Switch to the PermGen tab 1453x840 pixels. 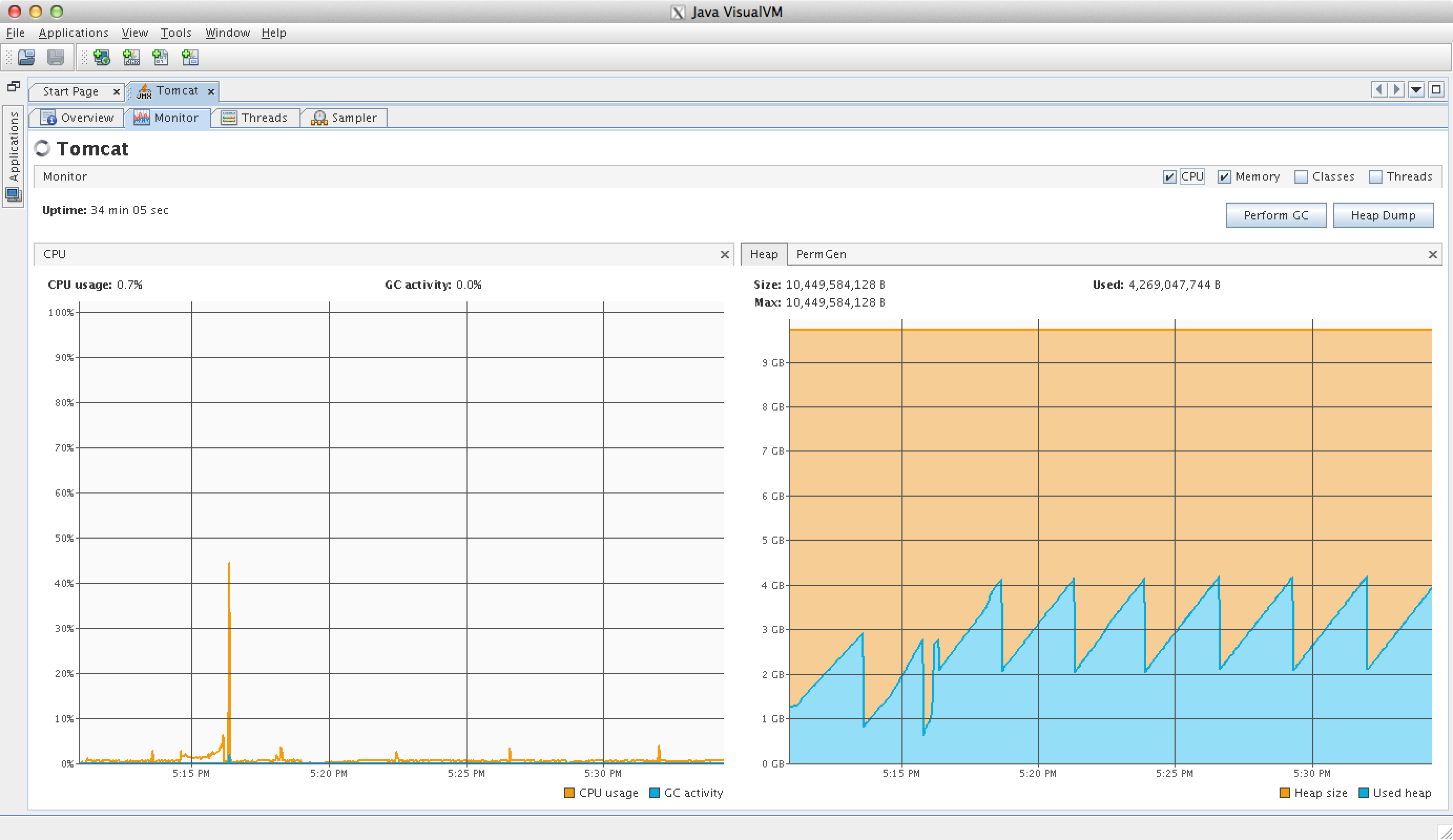(x=821, y=254)
